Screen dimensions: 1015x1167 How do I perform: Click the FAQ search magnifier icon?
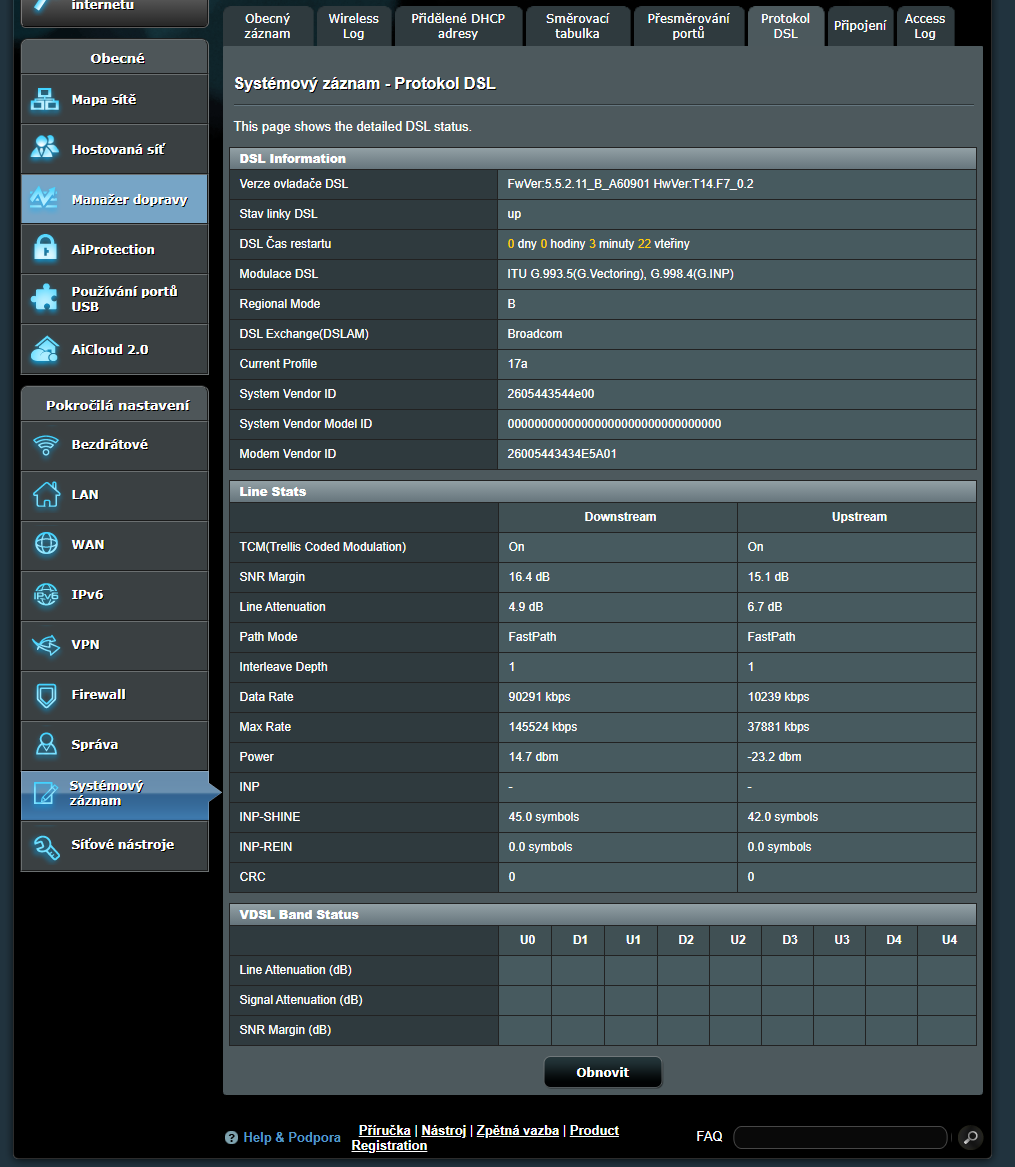pyautogui.click(x=969, y=1137)
